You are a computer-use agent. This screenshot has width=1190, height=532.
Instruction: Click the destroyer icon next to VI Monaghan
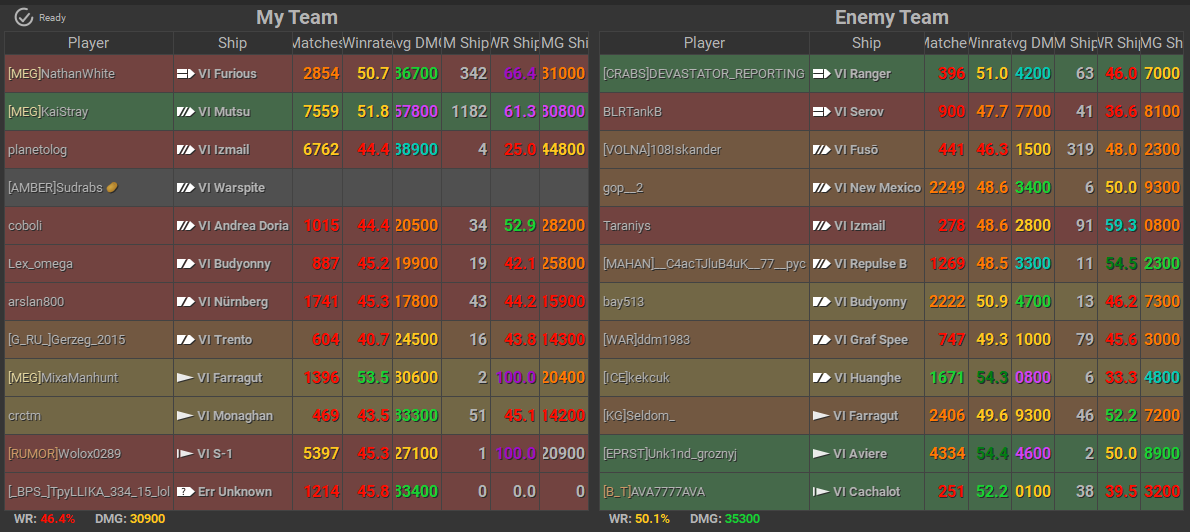click(x=185, y=416)
